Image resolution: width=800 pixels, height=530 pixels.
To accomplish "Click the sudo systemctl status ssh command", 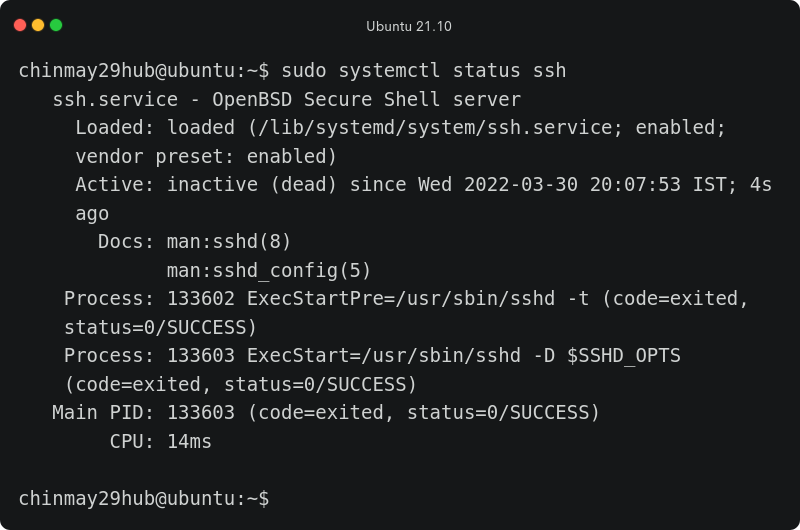I will (423, 70).
